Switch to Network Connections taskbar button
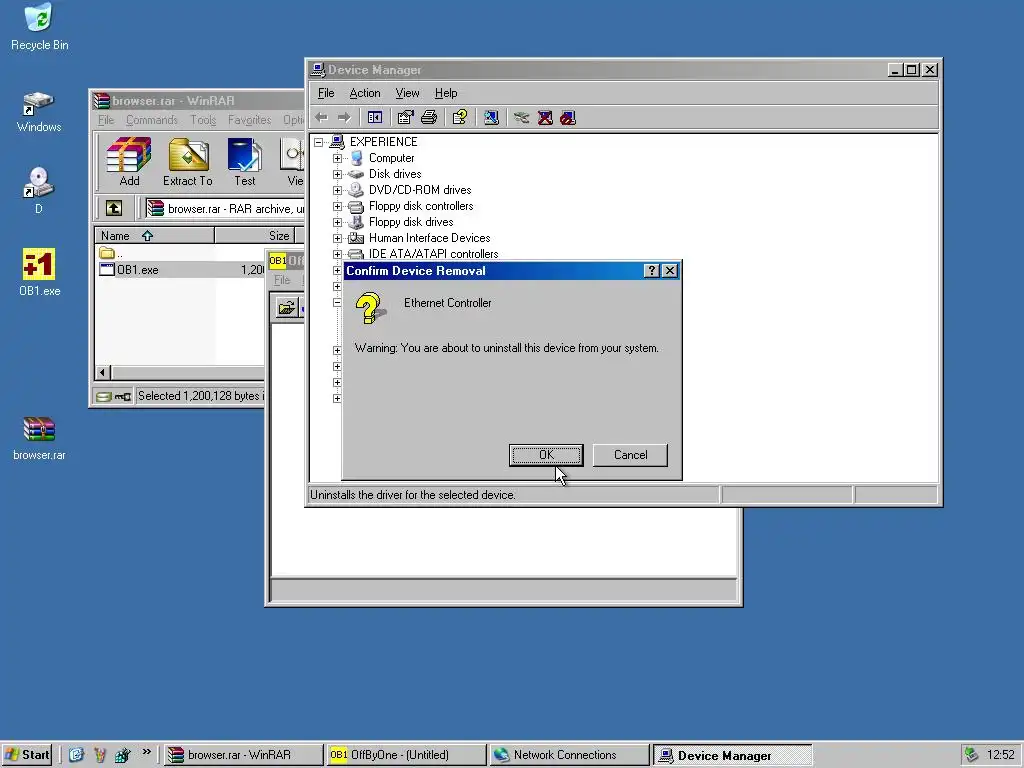 568,755
